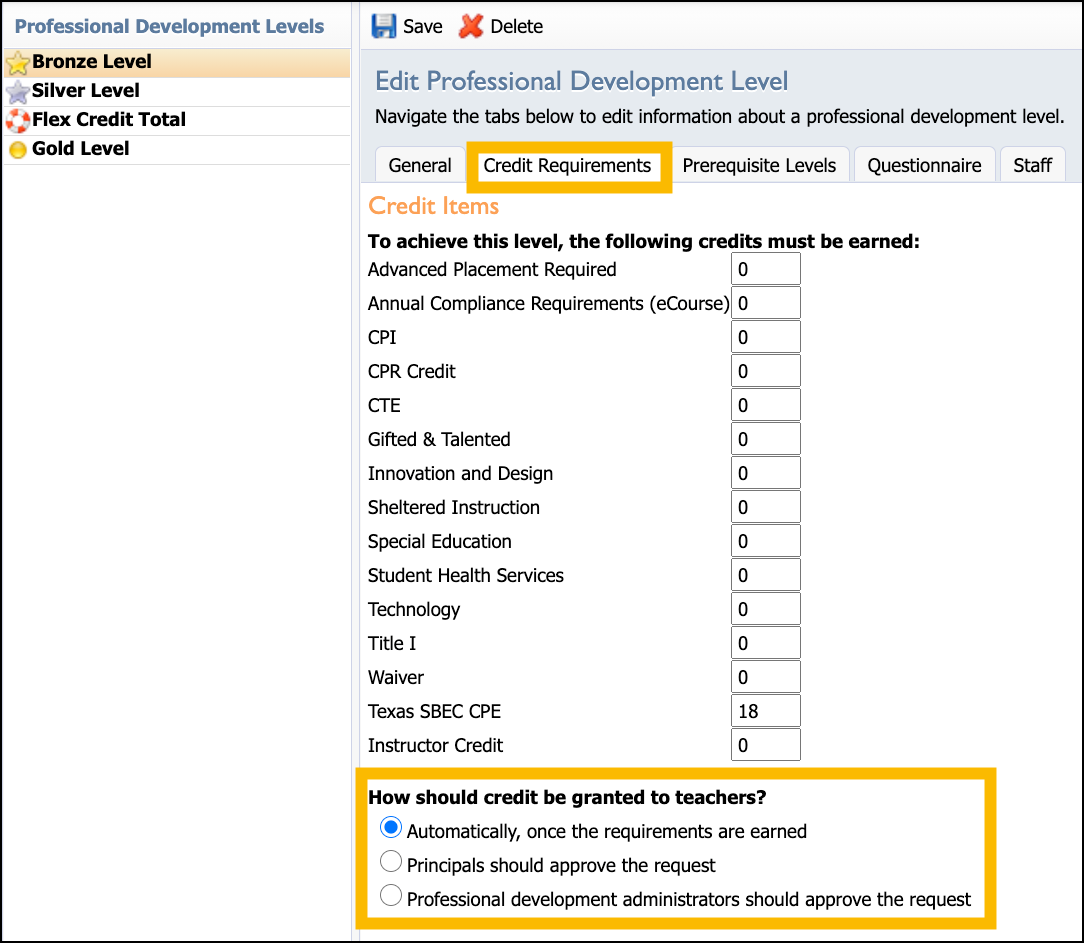The height and width of the screenshot is (943, 1084).
Task: Focus the Student Health Services credit field
Action: (x=765, y=575)
